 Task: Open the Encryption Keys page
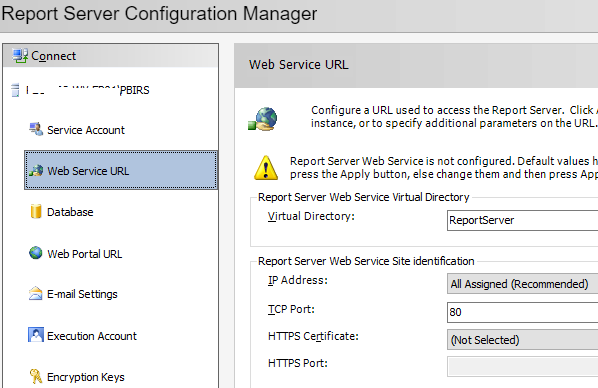click(x=86, y=377)
